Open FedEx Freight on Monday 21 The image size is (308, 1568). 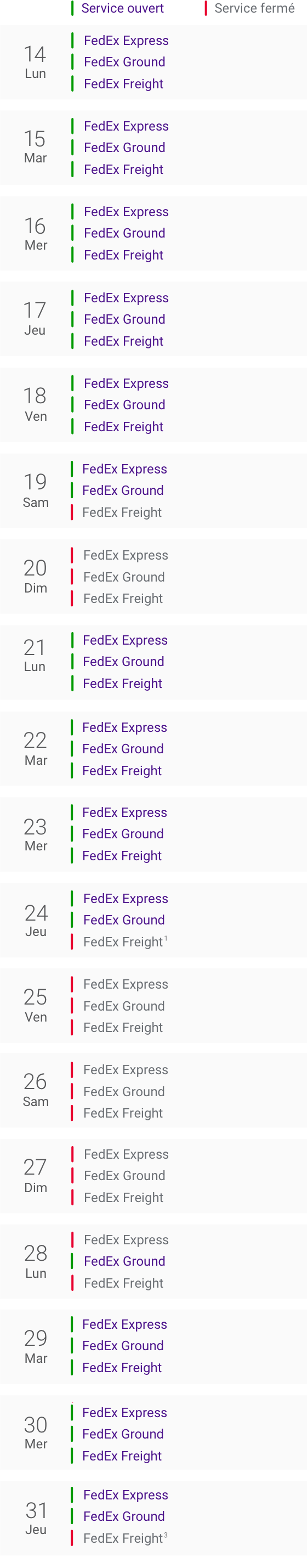123,684
